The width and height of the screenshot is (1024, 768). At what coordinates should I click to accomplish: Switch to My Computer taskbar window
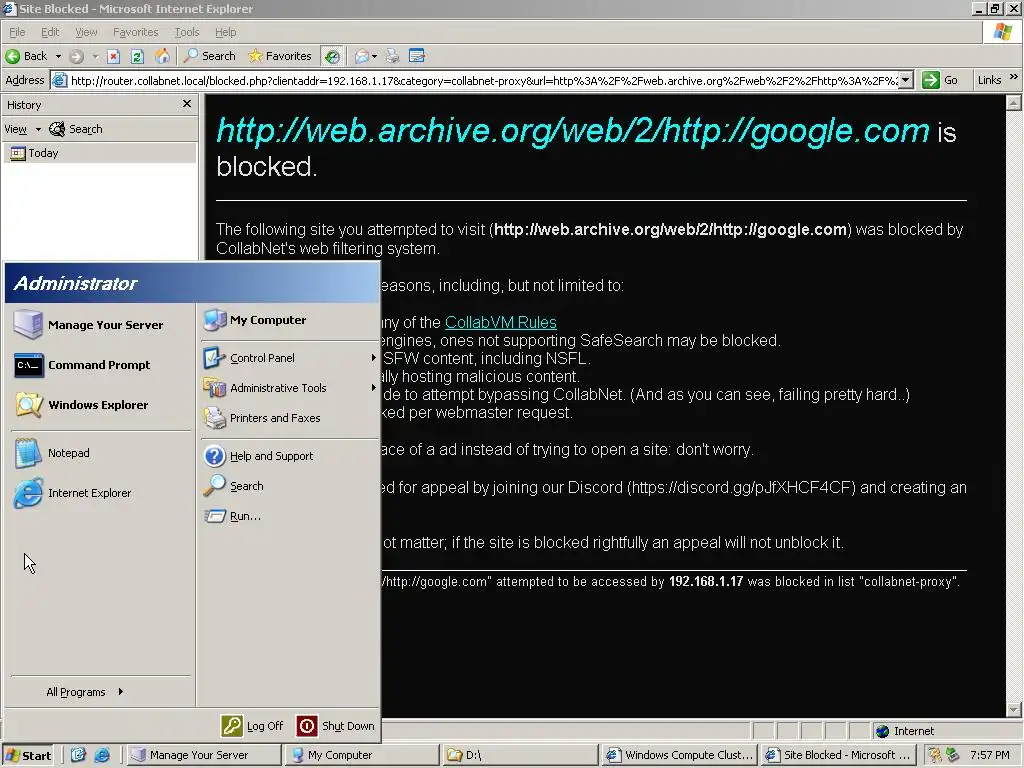(362, 755)
